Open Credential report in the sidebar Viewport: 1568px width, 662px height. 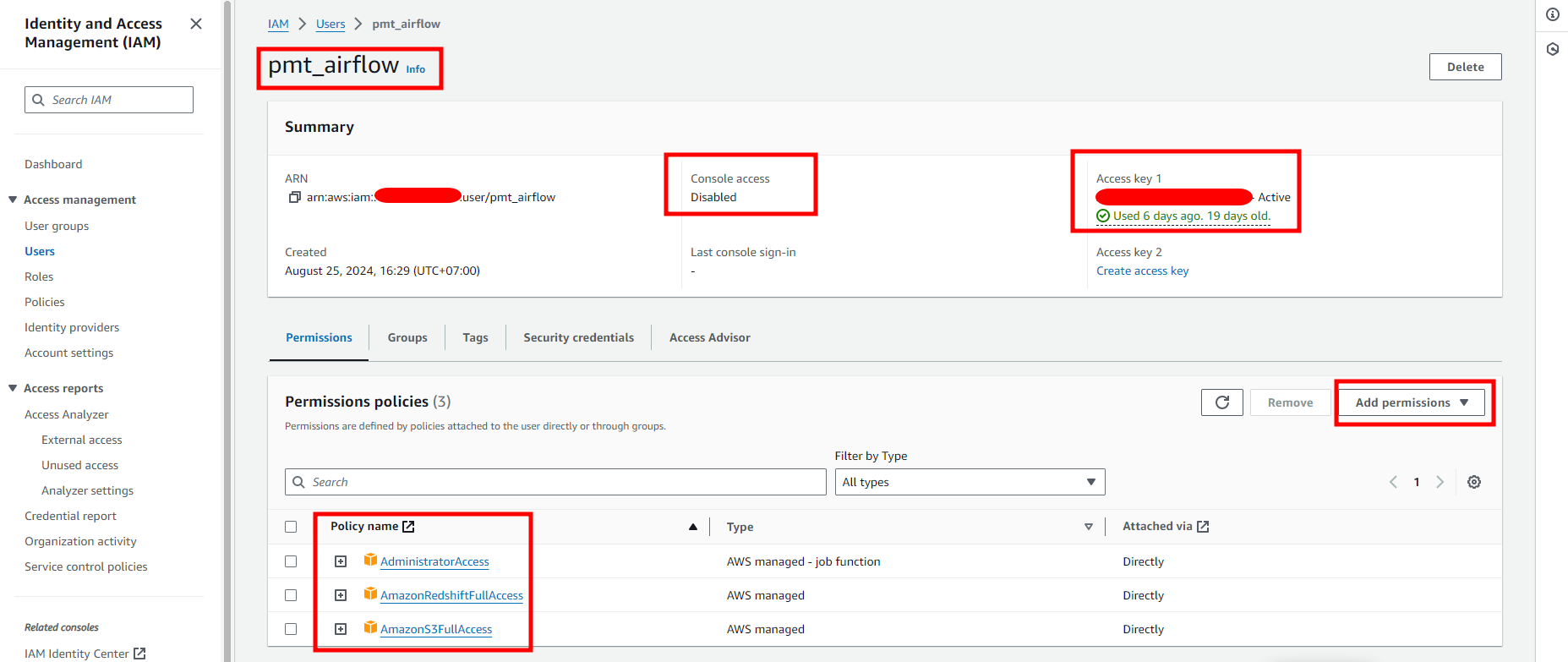click(70, 516)
